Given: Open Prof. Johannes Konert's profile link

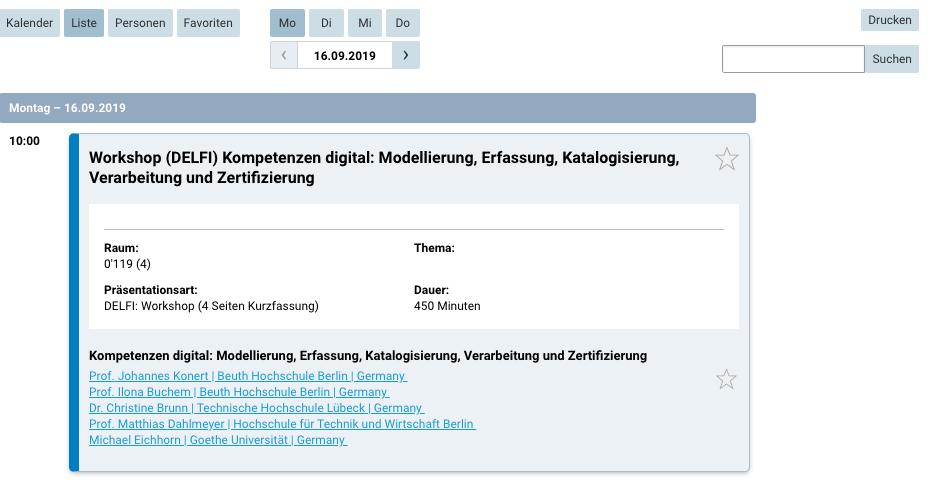Looking at the screenshot, I should (x=248, y=376).
